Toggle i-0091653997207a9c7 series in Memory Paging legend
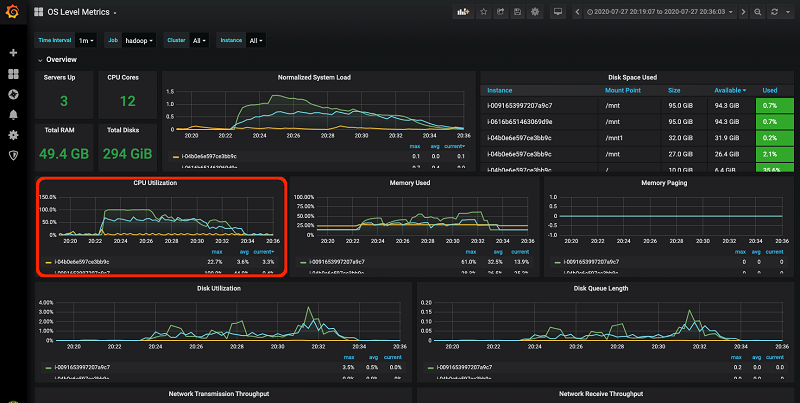 [592, 262]
